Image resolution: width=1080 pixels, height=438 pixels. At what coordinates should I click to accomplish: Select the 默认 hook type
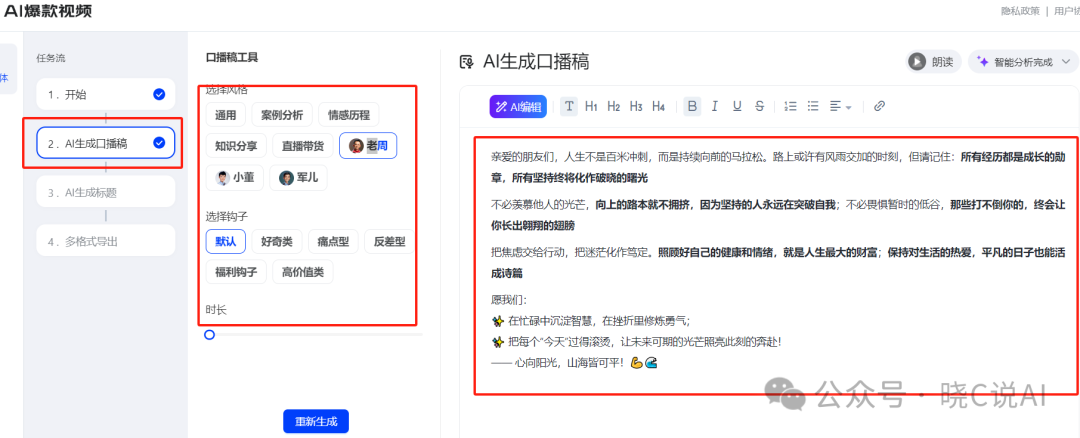[225, 241]
